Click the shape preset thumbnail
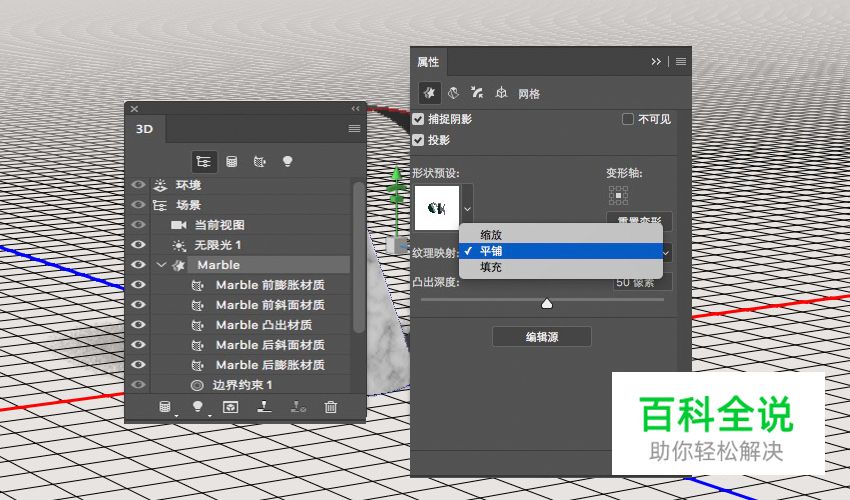850x500 pixels. click(437, 208)
